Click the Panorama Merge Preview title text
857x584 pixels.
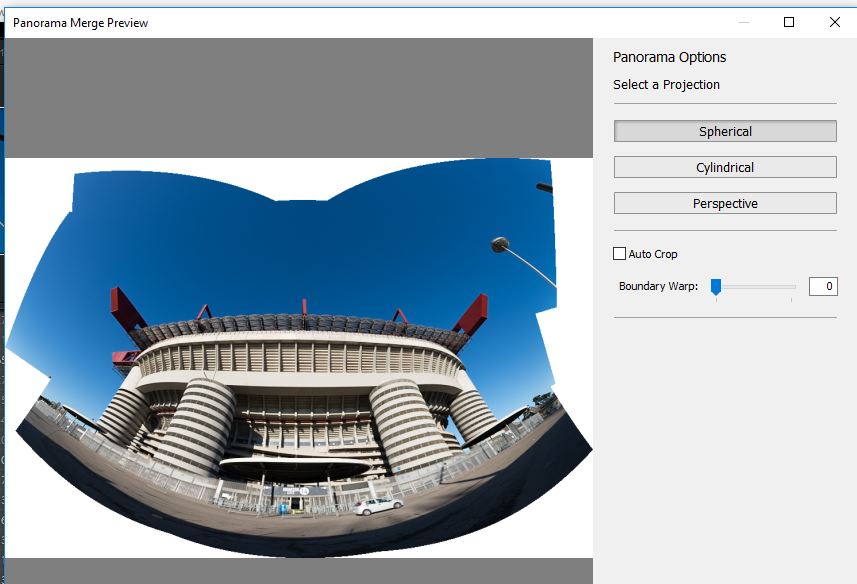click(x=80, y=23)
